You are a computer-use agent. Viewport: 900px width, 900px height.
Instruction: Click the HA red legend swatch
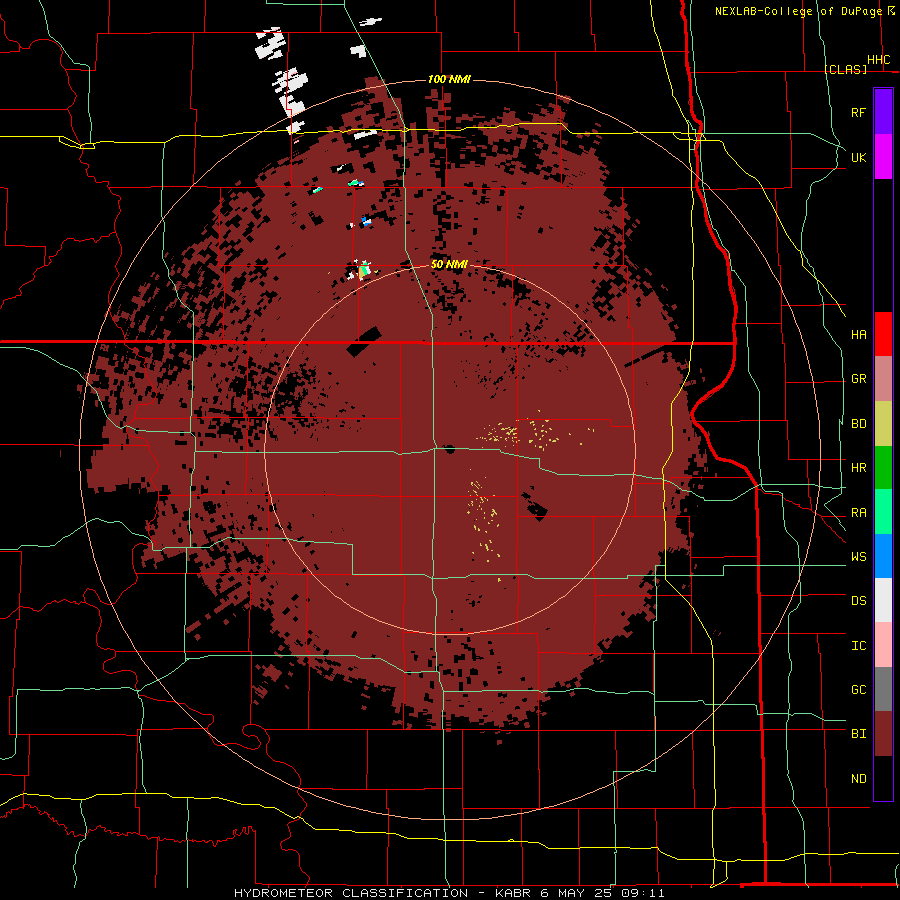883,334
